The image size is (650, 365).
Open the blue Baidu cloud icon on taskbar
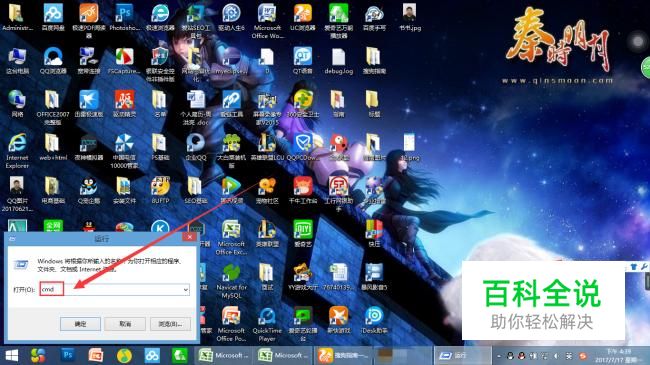tap(152, 355)
